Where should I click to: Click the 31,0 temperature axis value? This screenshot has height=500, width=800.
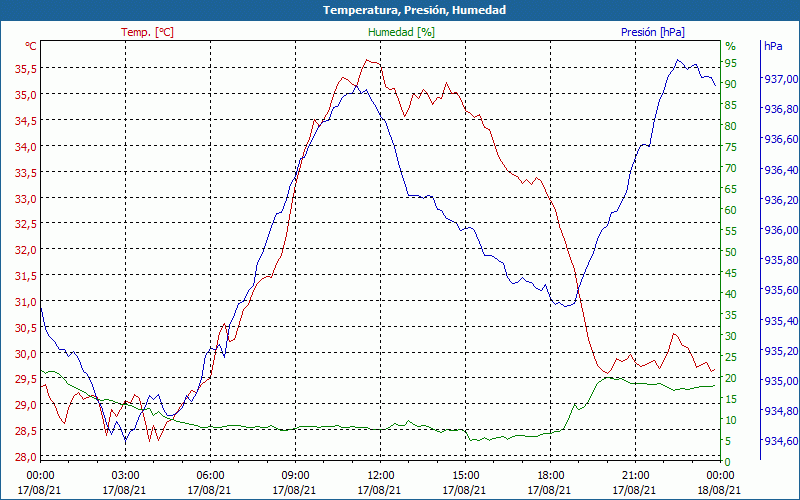[25, 302]
